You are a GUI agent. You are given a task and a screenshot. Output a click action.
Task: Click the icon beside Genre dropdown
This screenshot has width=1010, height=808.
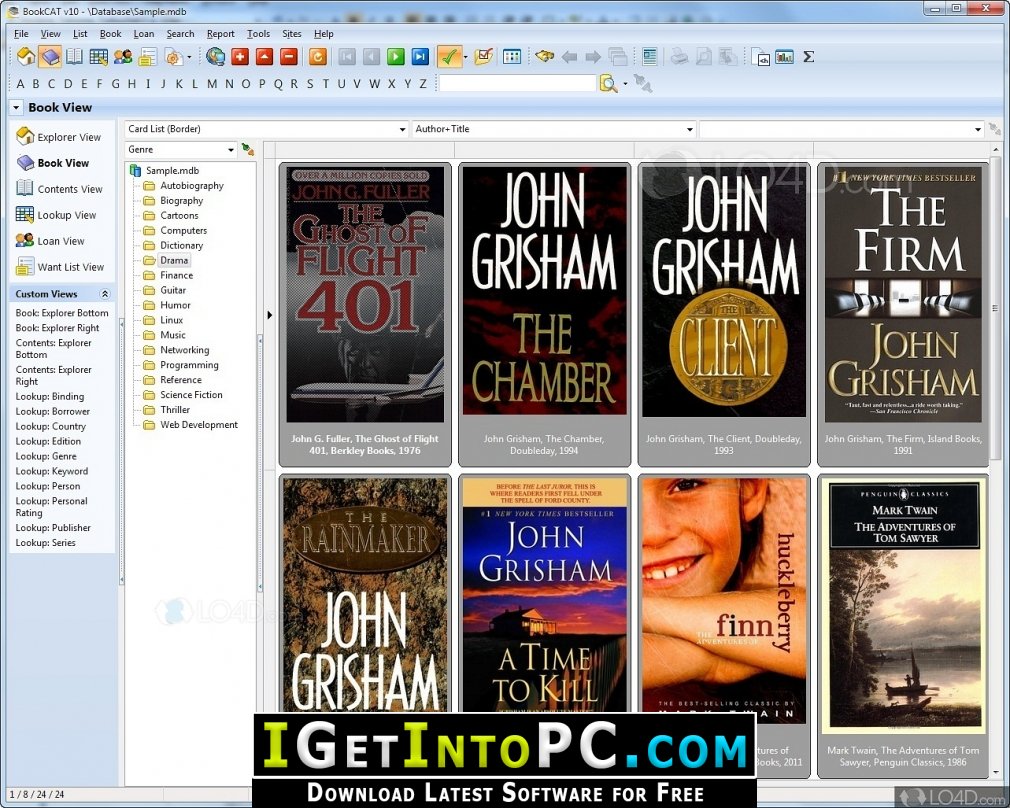point(247,149)
